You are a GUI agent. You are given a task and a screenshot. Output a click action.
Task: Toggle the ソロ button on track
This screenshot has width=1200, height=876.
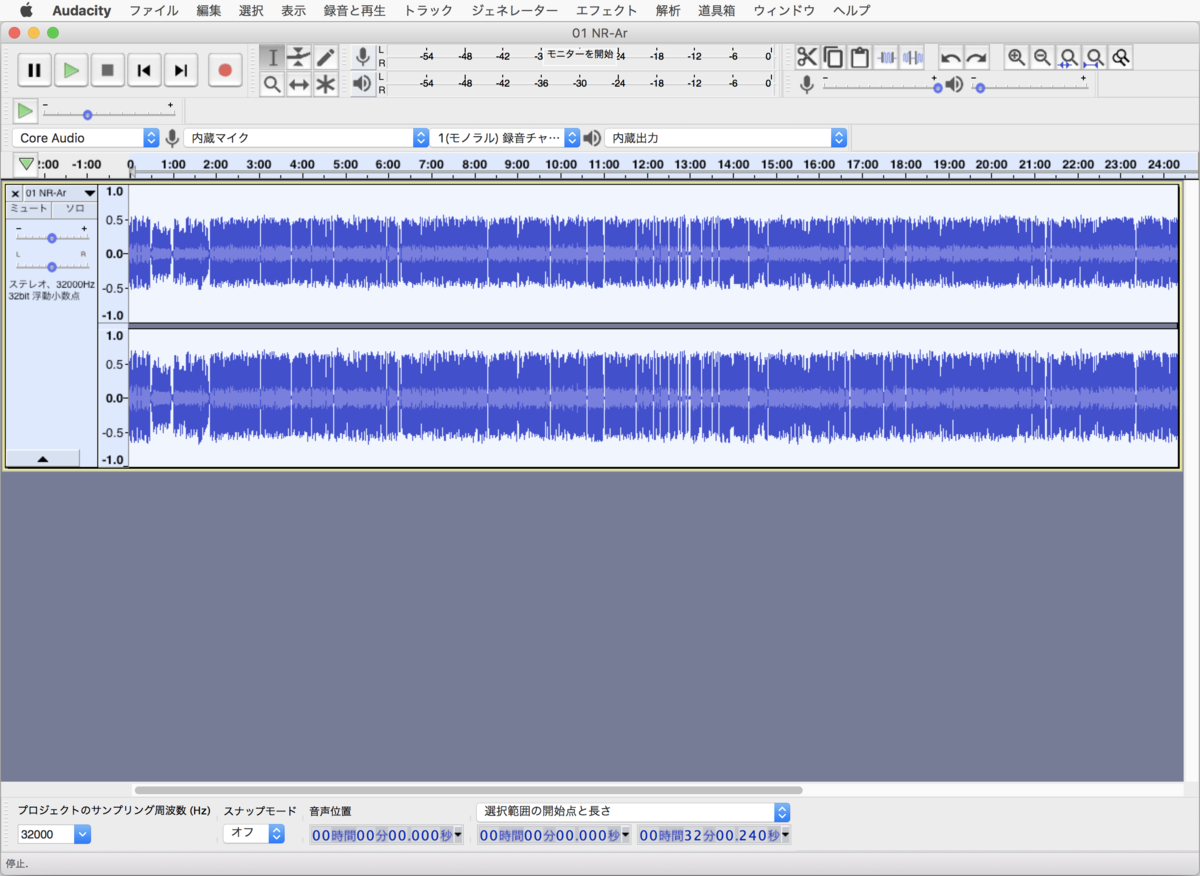click(x=75, y=208)
